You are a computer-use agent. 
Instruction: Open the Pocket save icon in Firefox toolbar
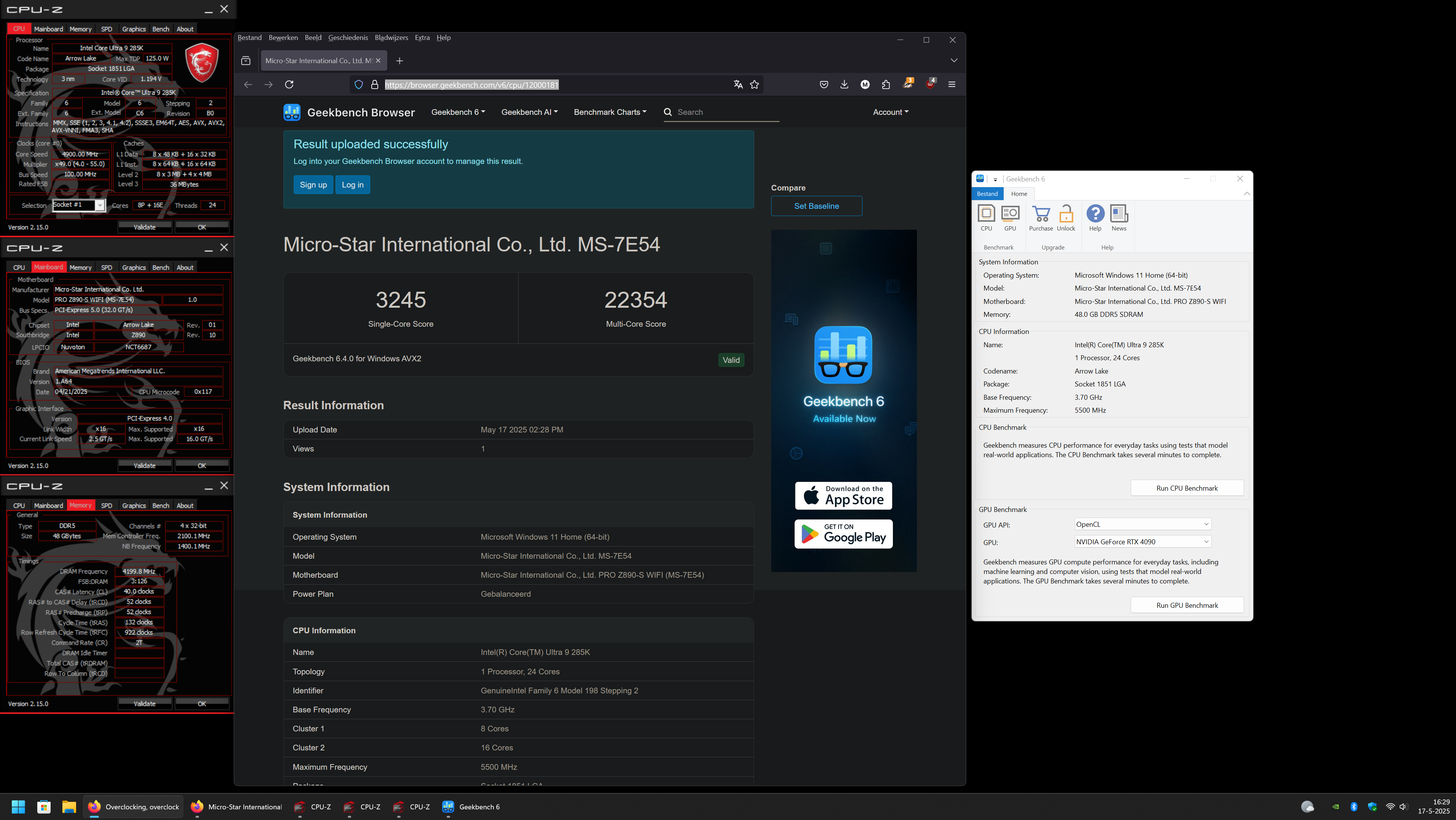824,85
